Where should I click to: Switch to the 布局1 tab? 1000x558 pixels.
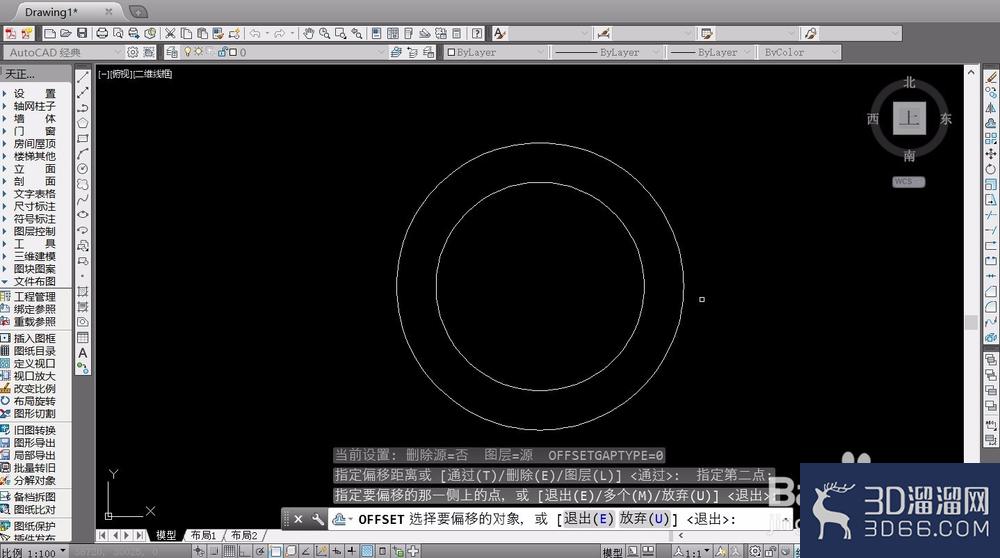coord(203,535)
